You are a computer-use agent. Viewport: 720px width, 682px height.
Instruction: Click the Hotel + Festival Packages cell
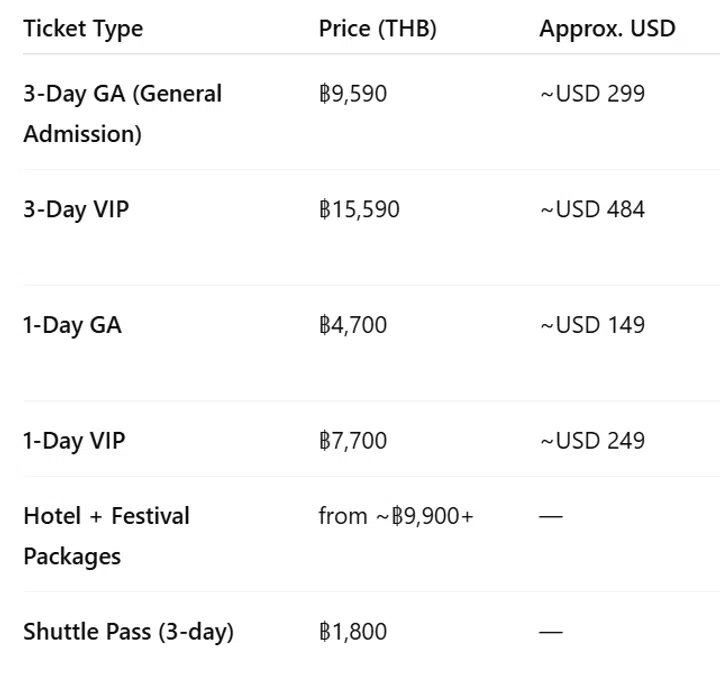[106, 536]
